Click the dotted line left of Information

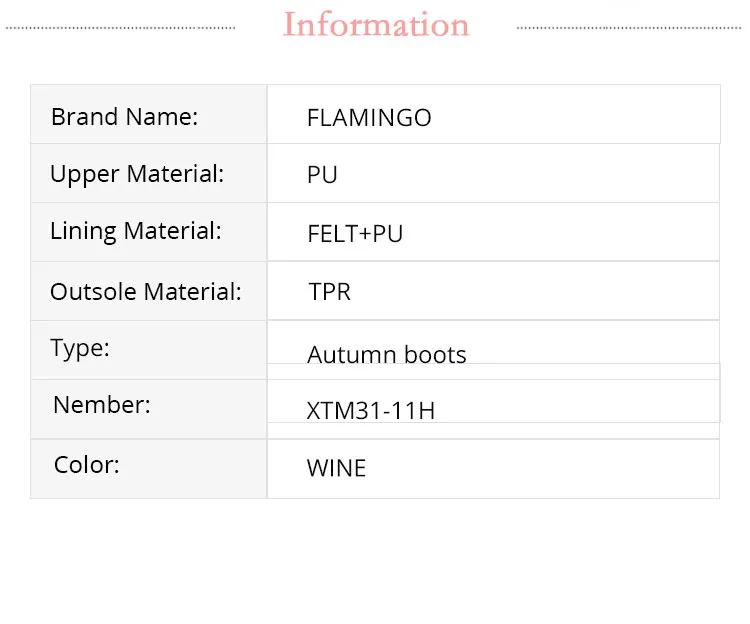coord(120,28)
